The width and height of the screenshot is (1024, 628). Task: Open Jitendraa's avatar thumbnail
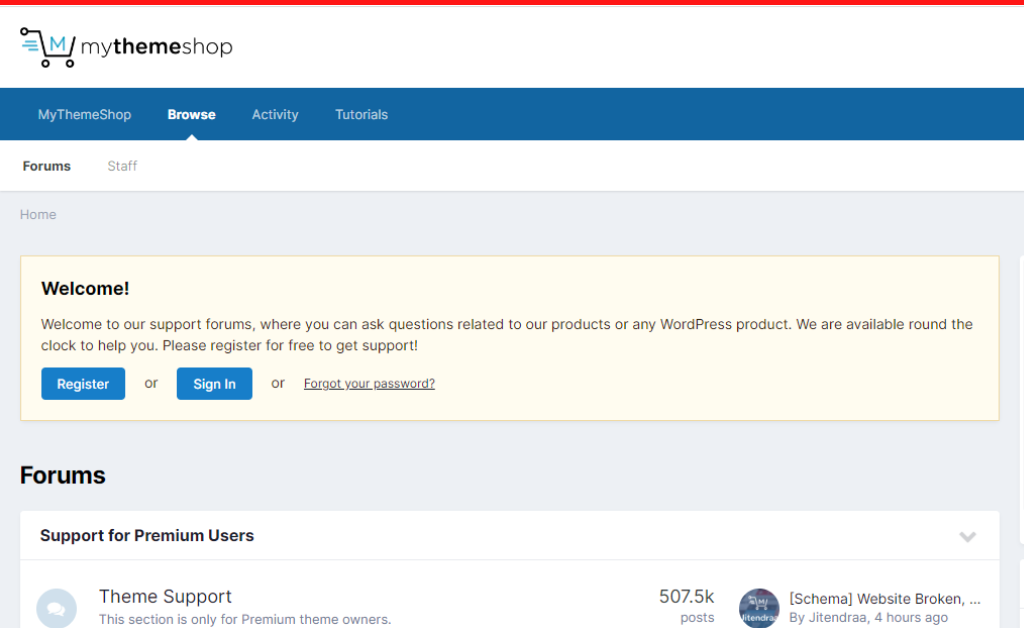click(x=759, y=608)
